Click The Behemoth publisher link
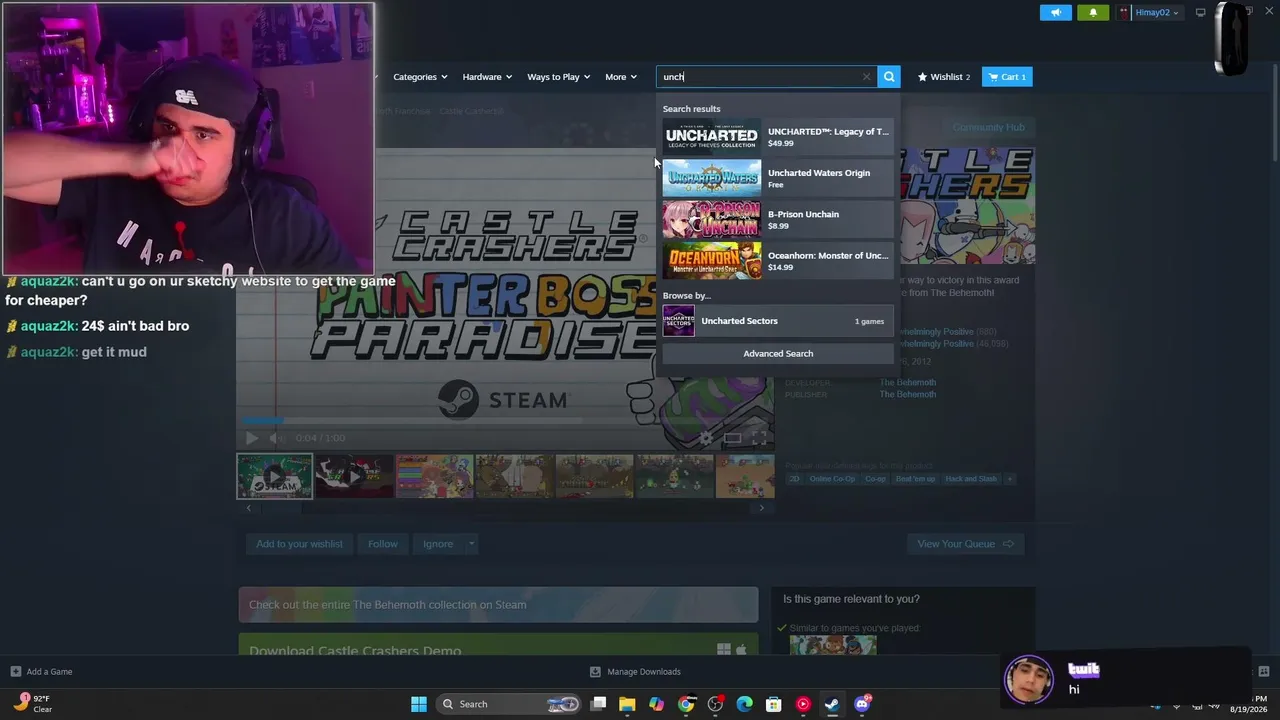Screen dimensions: 1280x720 tap(908, 394)
